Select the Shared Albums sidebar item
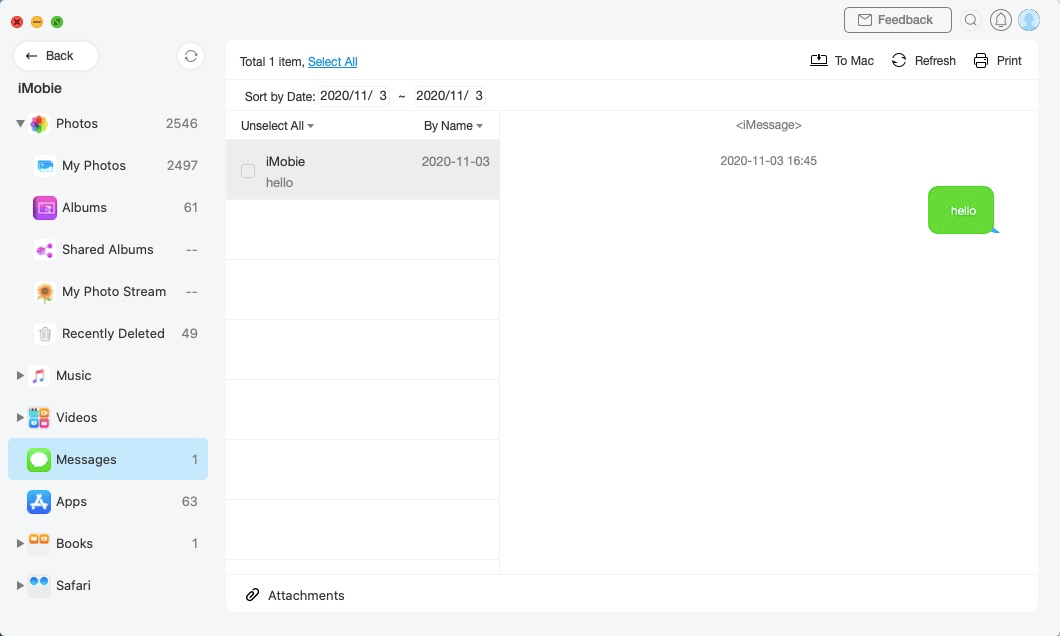Image resolution: width=1060 pixels, height=636 pixels. pyautogui.click(x=108, y=250)
